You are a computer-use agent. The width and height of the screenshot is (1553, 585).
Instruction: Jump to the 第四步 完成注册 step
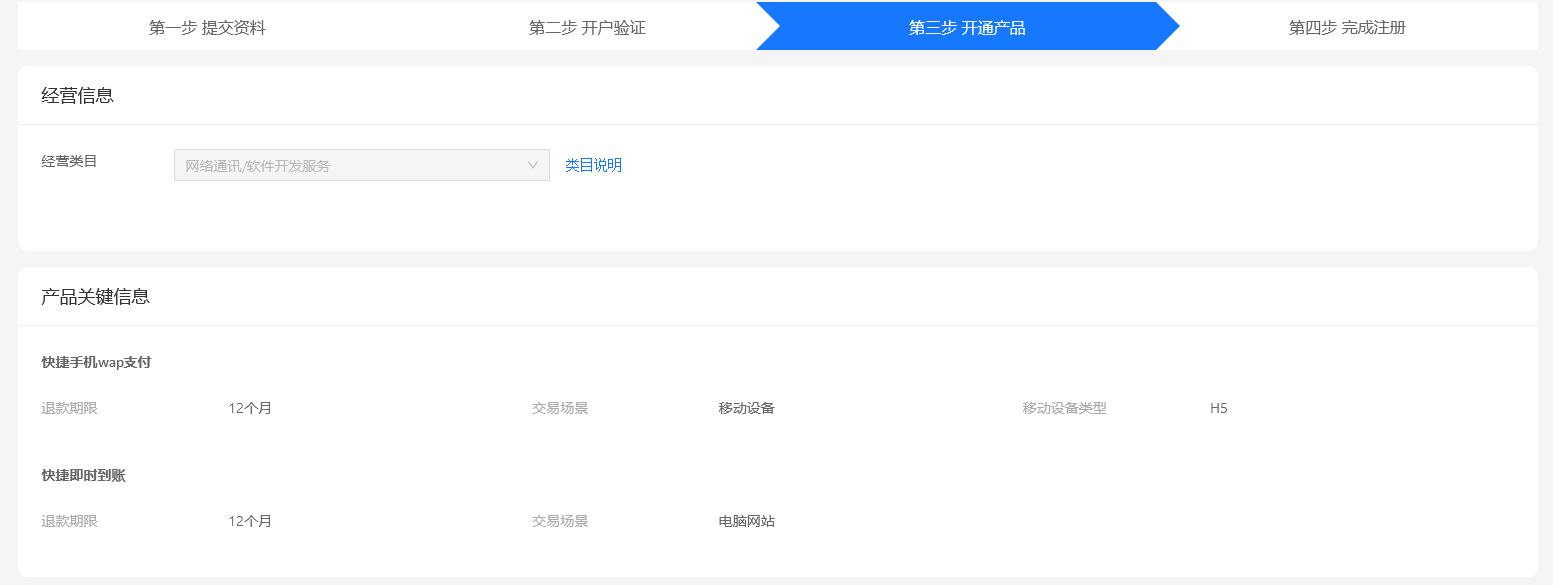tap(1346, 28)
